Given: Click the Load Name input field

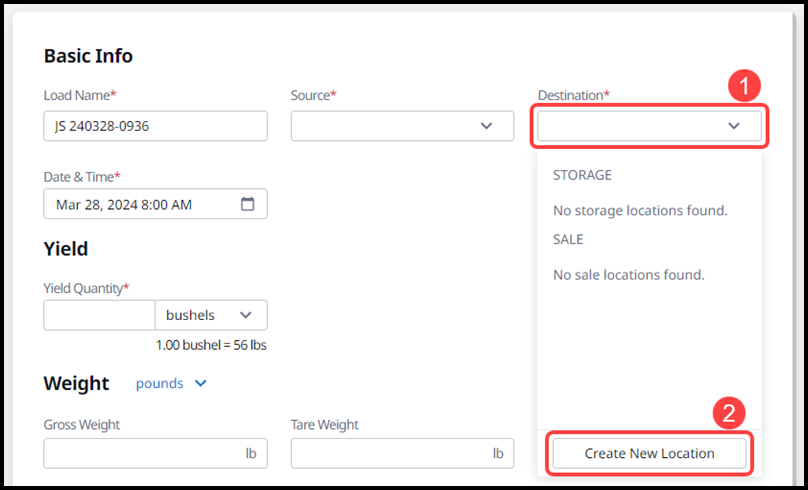Looking at the screenshot, I should [155, 126].
